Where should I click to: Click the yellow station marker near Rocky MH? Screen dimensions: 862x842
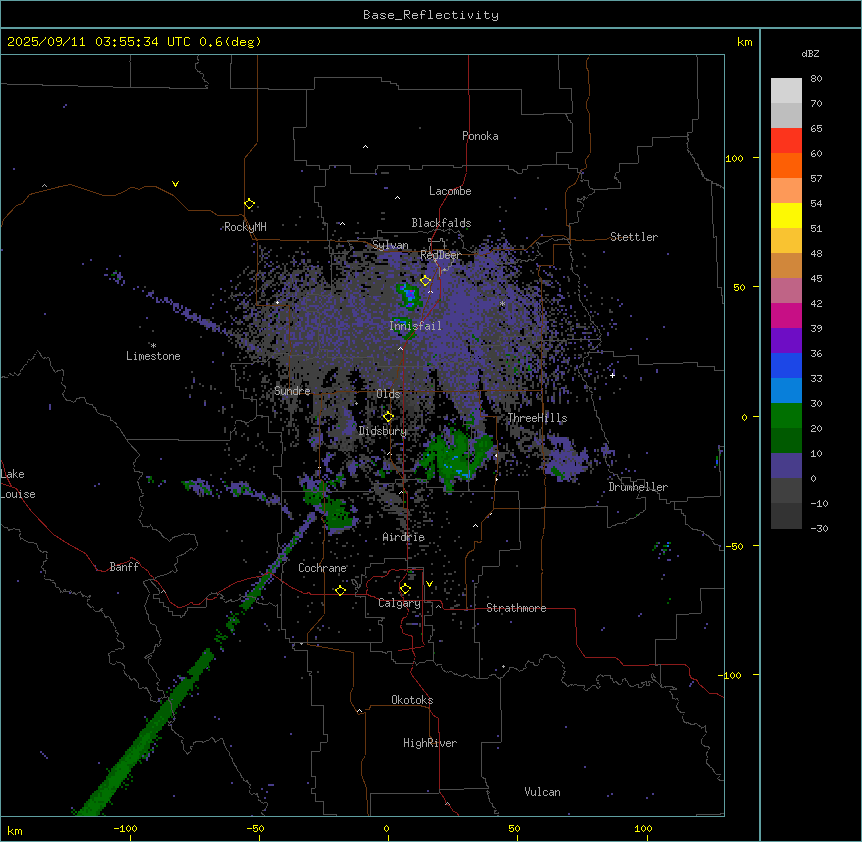tap(249, 204)
